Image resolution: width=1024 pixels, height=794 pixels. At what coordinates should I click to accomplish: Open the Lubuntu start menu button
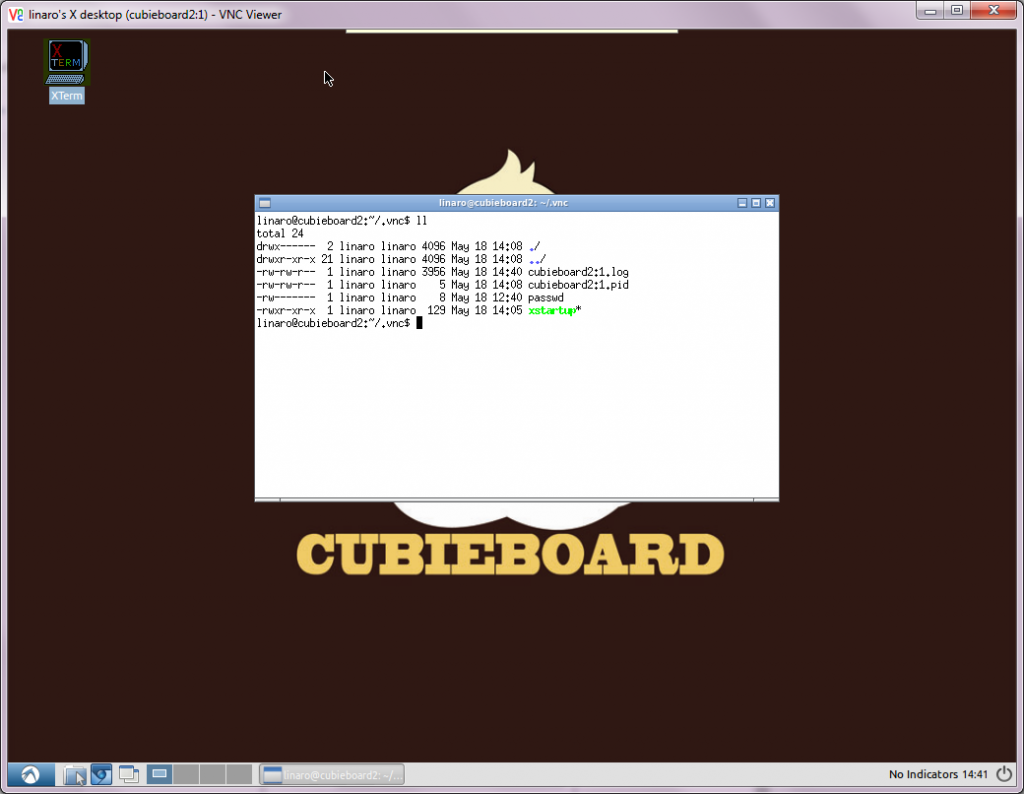30,774
